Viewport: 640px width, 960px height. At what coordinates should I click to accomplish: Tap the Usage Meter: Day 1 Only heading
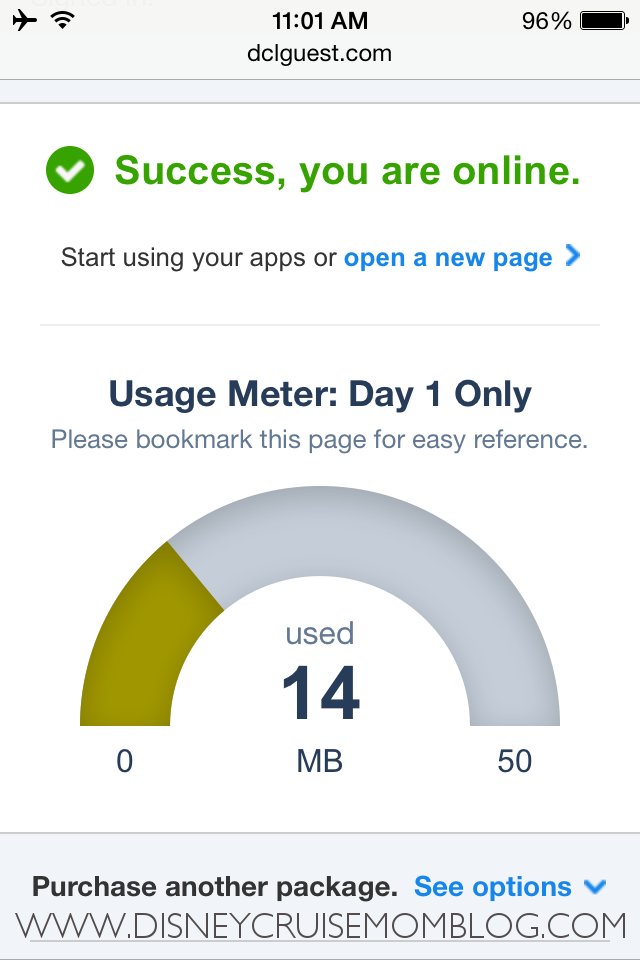(320, 394)
